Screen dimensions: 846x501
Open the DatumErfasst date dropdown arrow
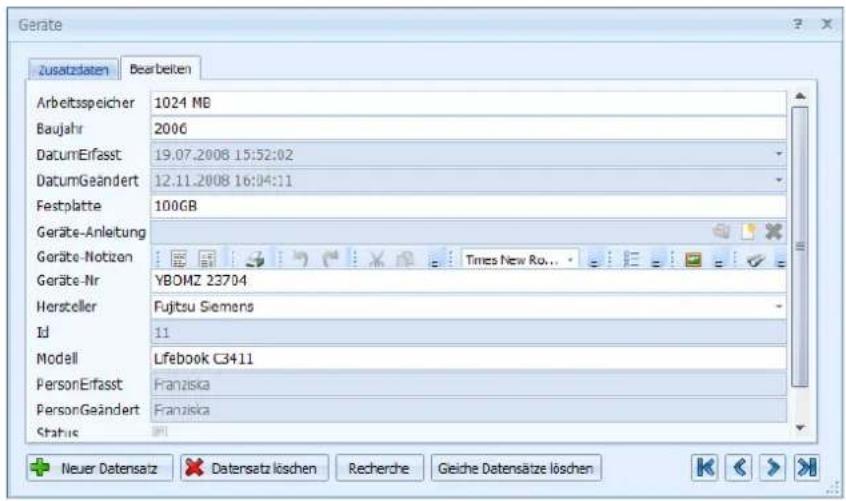pyautogui.click(x=779, y=154)
